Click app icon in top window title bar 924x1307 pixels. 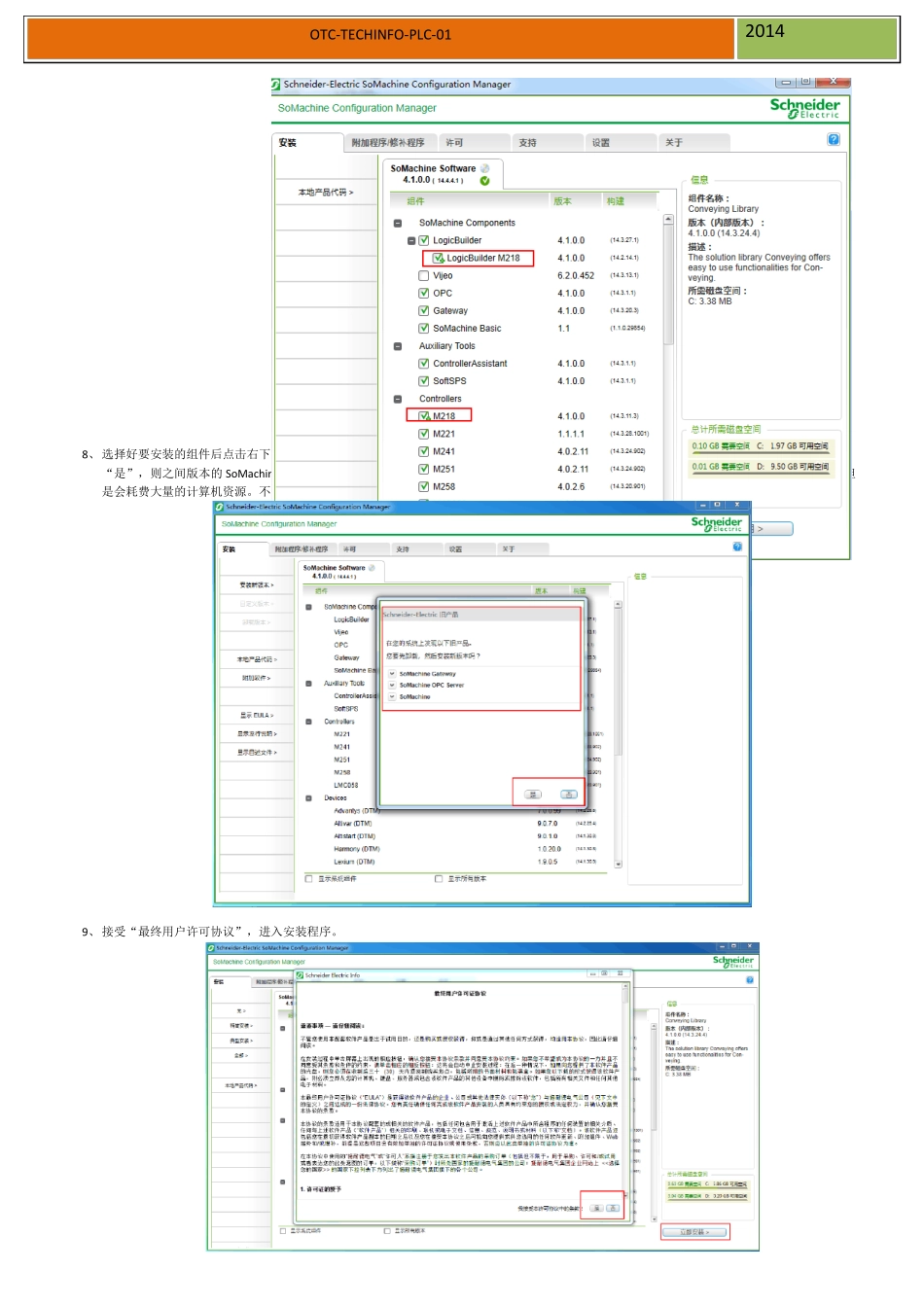click(x=276, y=85)
